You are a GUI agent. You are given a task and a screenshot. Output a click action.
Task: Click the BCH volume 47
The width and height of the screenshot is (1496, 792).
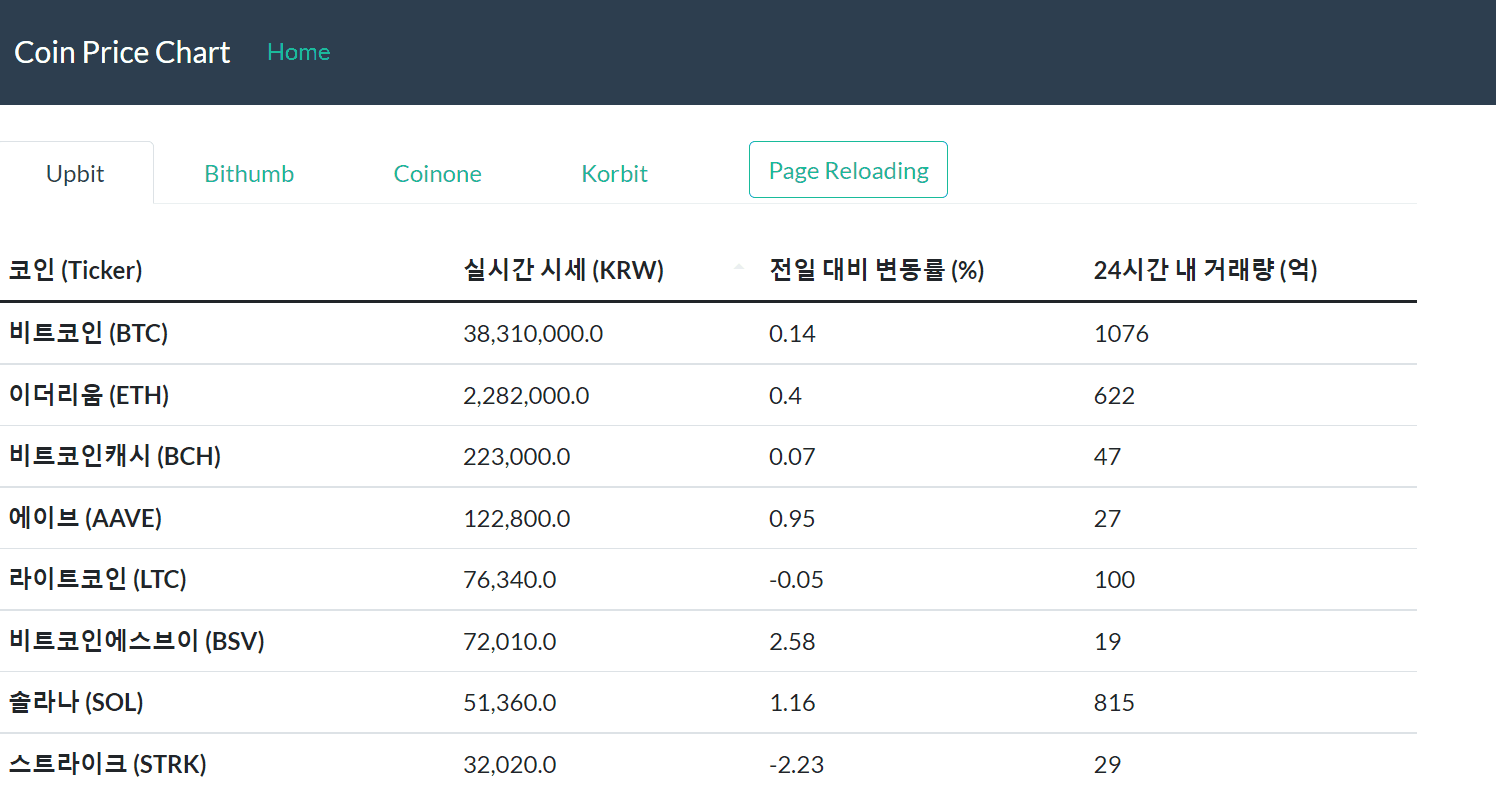click(x=1107, y=457)
